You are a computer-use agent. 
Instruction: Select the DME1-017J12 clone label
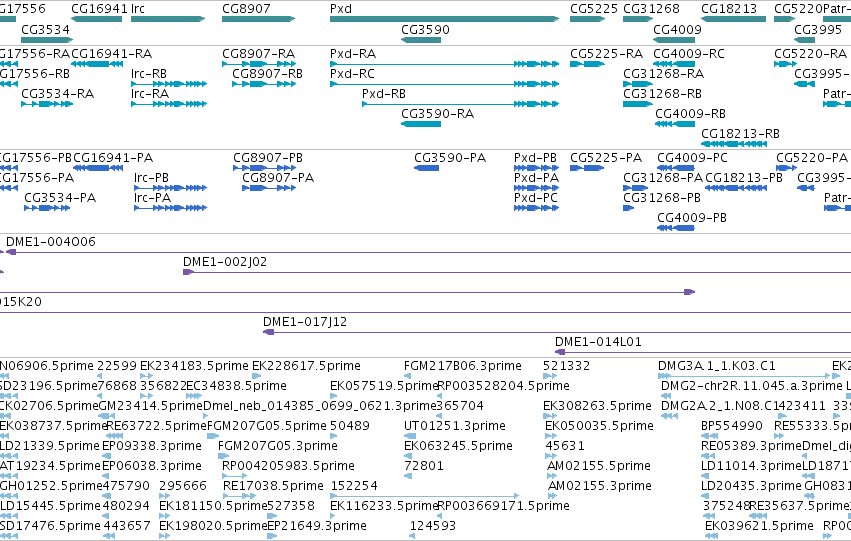pos(304,322)
